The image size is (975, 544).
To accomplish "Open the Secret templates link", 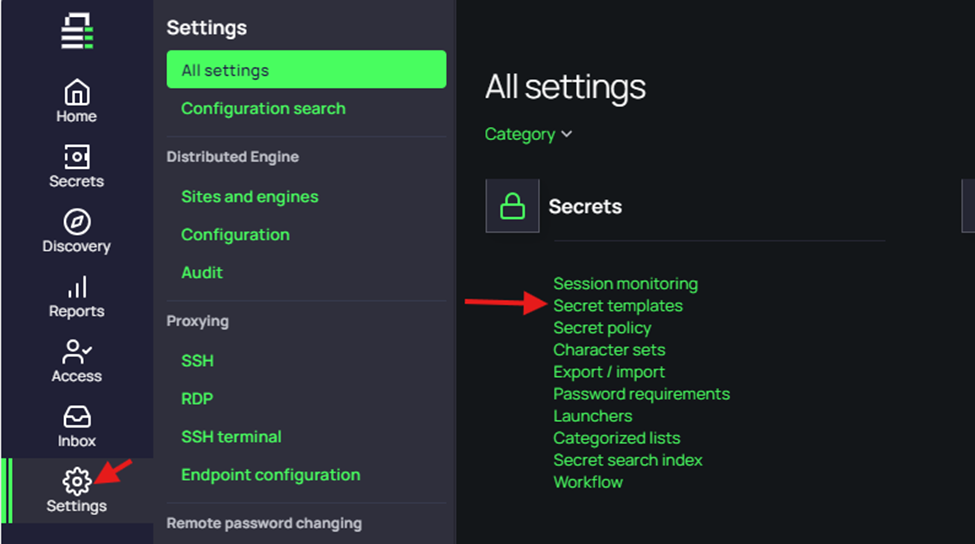I will point(618,306).
